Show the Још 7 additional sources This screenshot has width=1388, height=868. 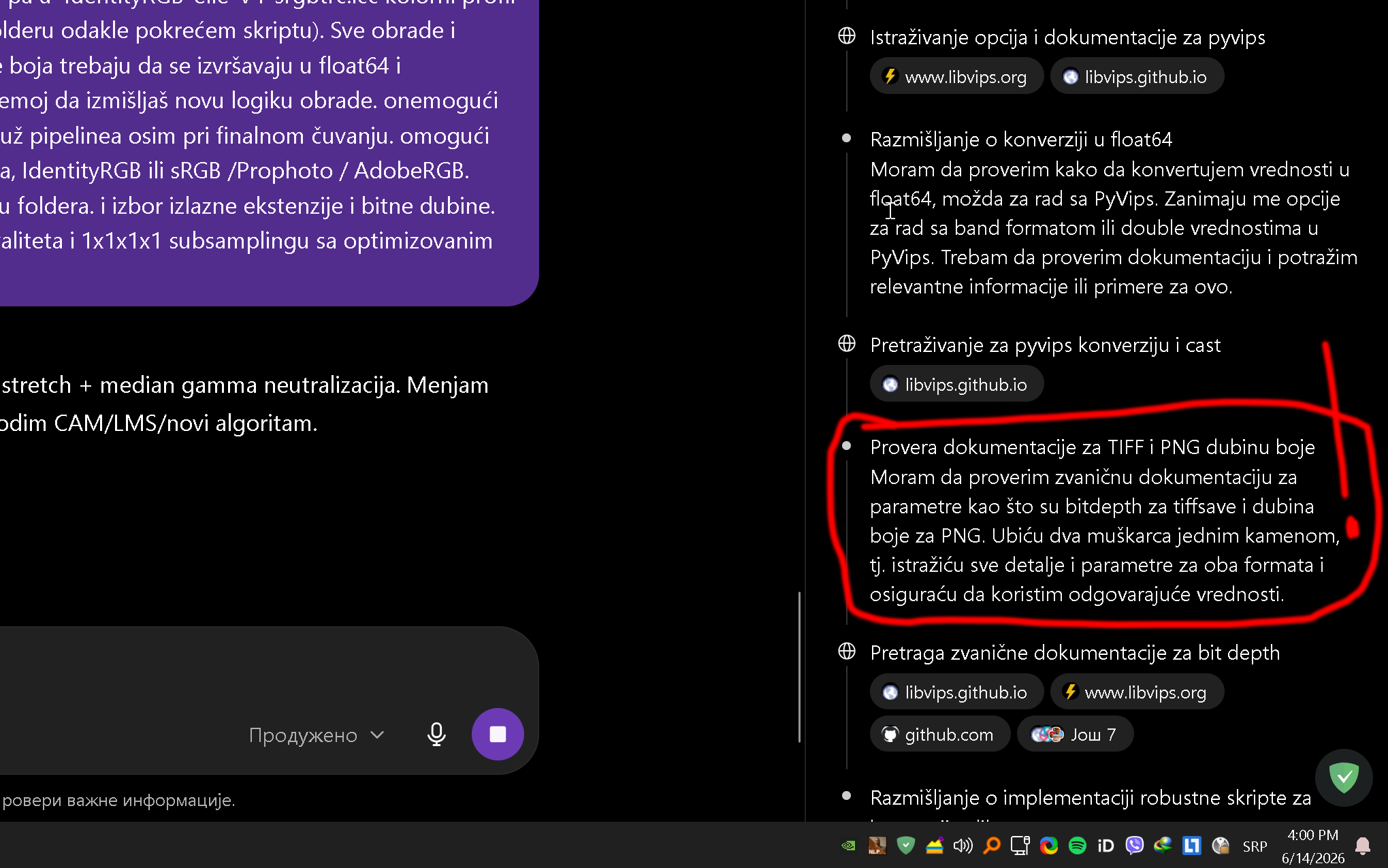[x=1075, y=735]
